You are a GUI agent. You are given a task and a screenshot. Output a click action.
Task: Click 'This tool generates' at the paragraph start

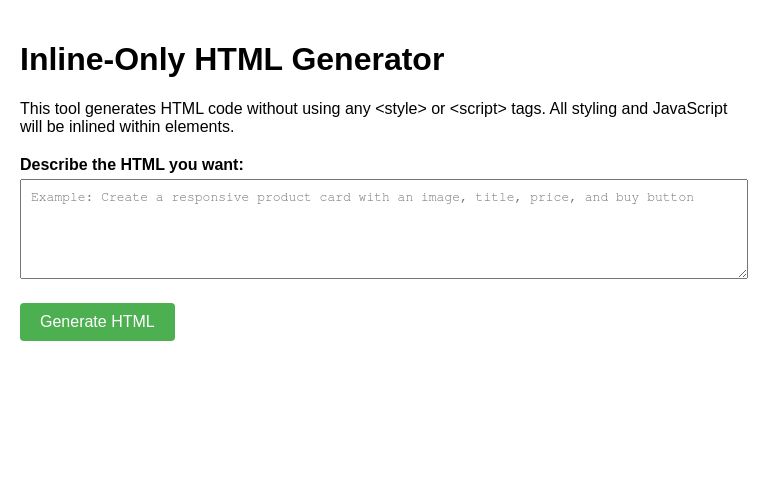click(88, 109)
